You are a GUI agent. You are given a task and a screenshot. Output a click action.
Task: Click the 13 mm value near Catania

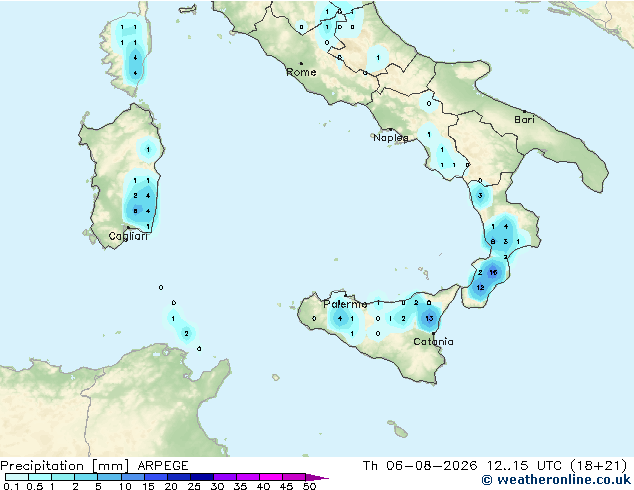point(429,318)
